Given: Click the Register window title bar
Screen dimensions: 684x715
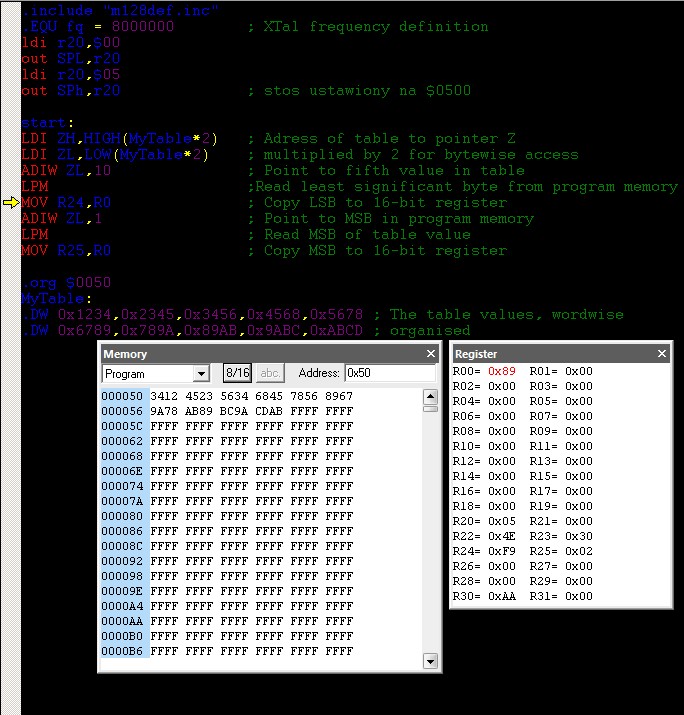Looking at the screenshot, I should coord(561,354).
